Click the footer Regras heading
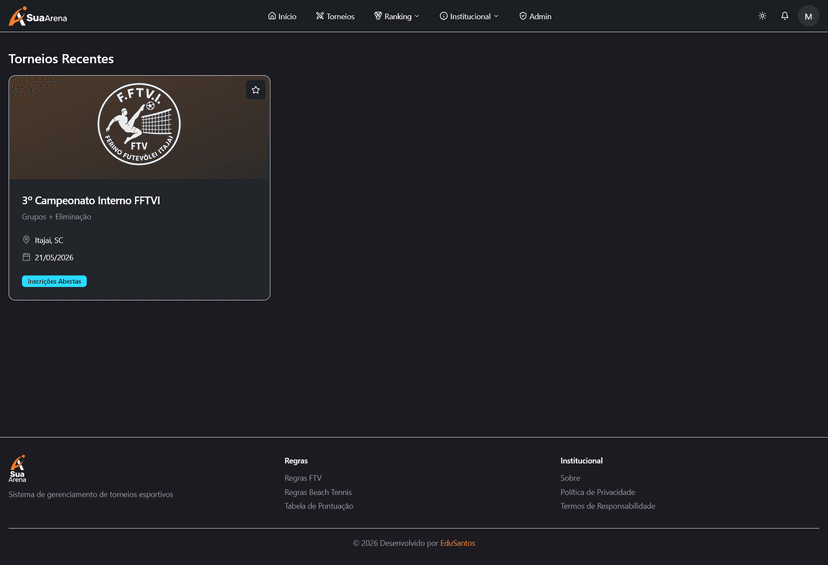The width and height of the screenshot is (828, 565). pyautogui.click(x=296, y=460)
